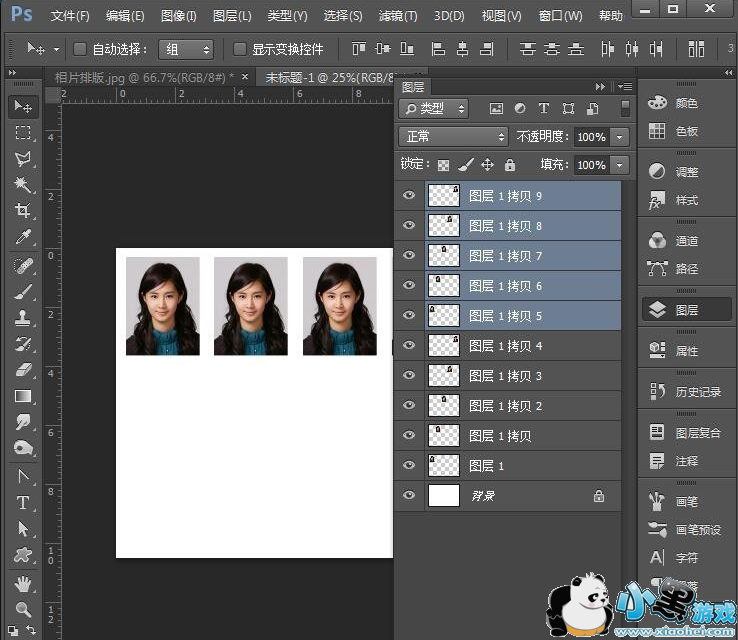This screenshot has height=640, width=738.
Task: Hide layer 图层 1 拷贝 9
Action: 408,196
